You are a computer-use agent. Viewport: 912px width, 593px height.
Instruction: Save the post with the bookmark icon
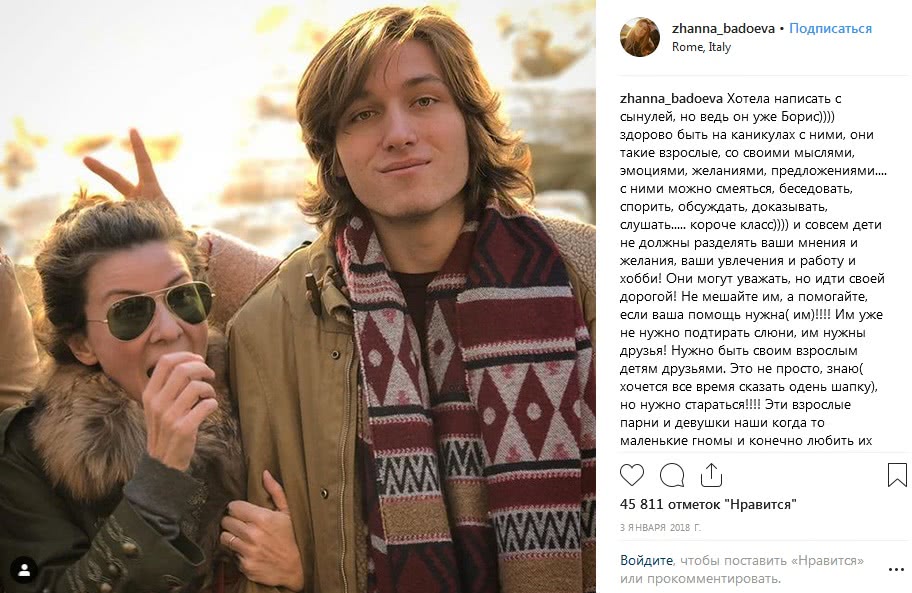[897, 475]
